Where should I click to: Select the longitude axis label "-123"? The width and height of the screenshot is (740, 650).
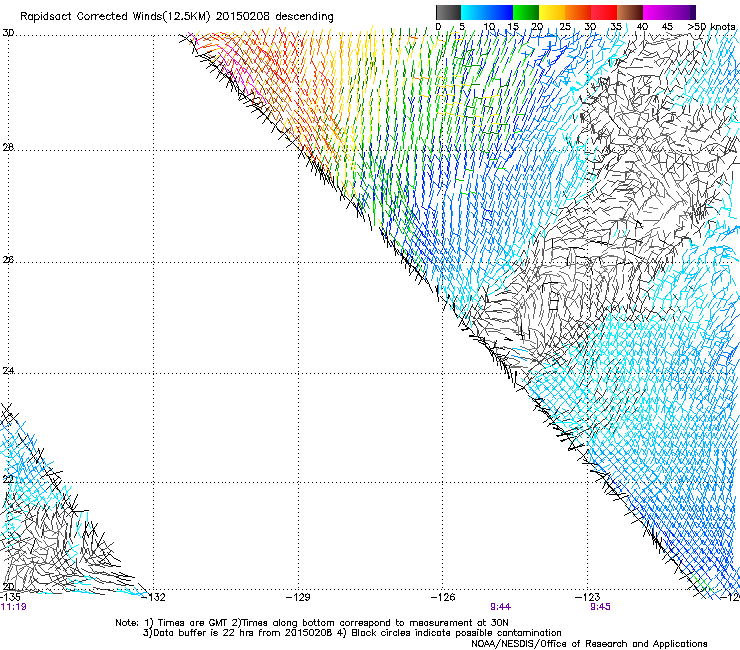(588, 597)
